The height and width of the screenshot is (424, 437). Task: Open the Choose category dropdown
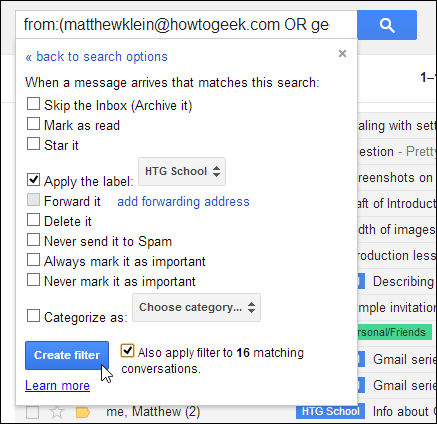tap(196, 307)
